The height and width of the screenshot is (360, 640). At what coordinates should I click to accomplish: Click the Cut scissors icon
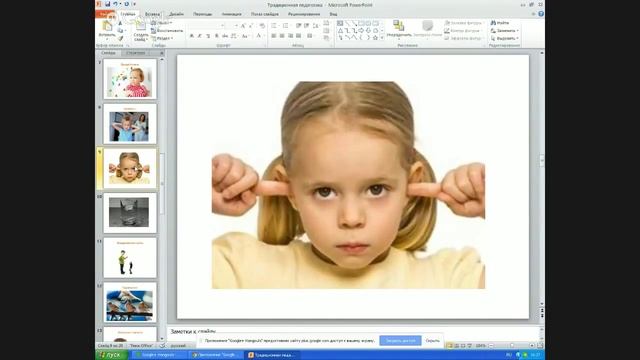pyautogui.click(x=120, y=23)
